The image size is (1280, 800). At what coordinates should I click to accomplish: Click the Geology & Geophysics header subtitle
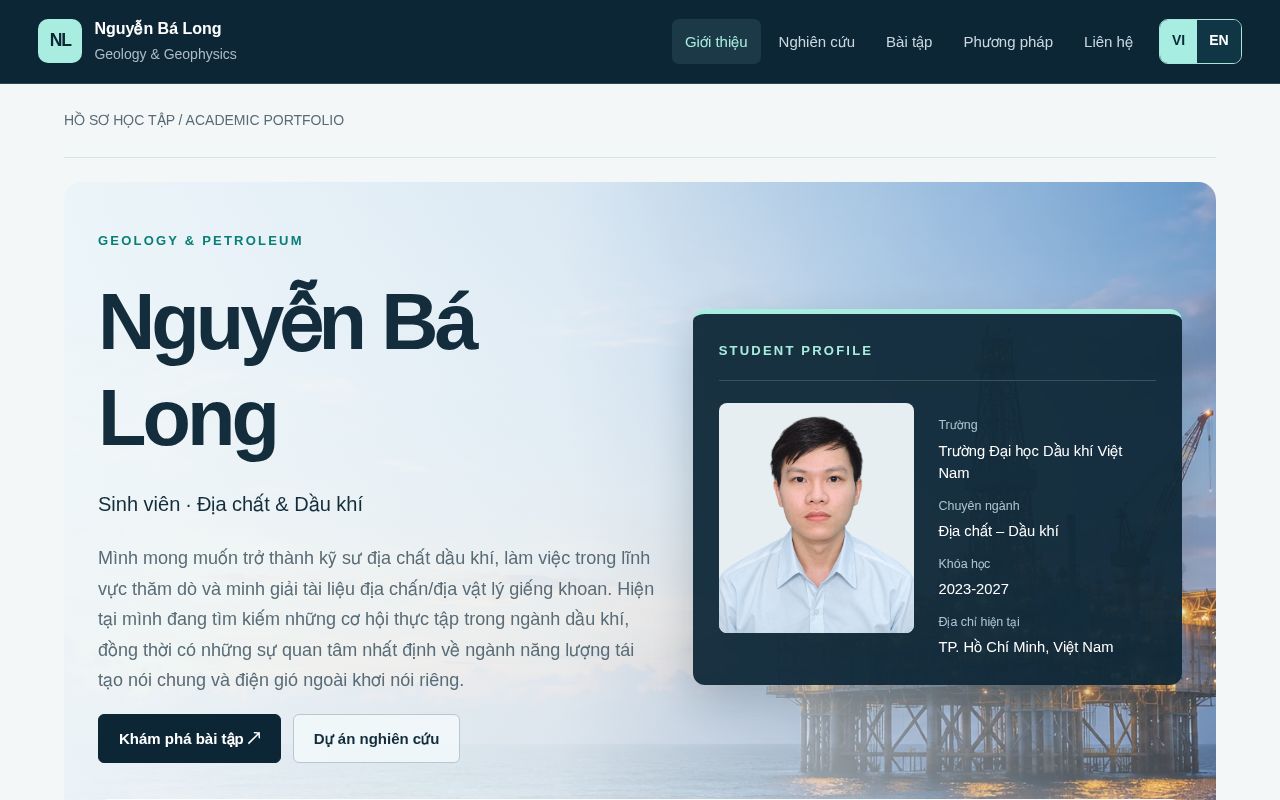(165, 54)
